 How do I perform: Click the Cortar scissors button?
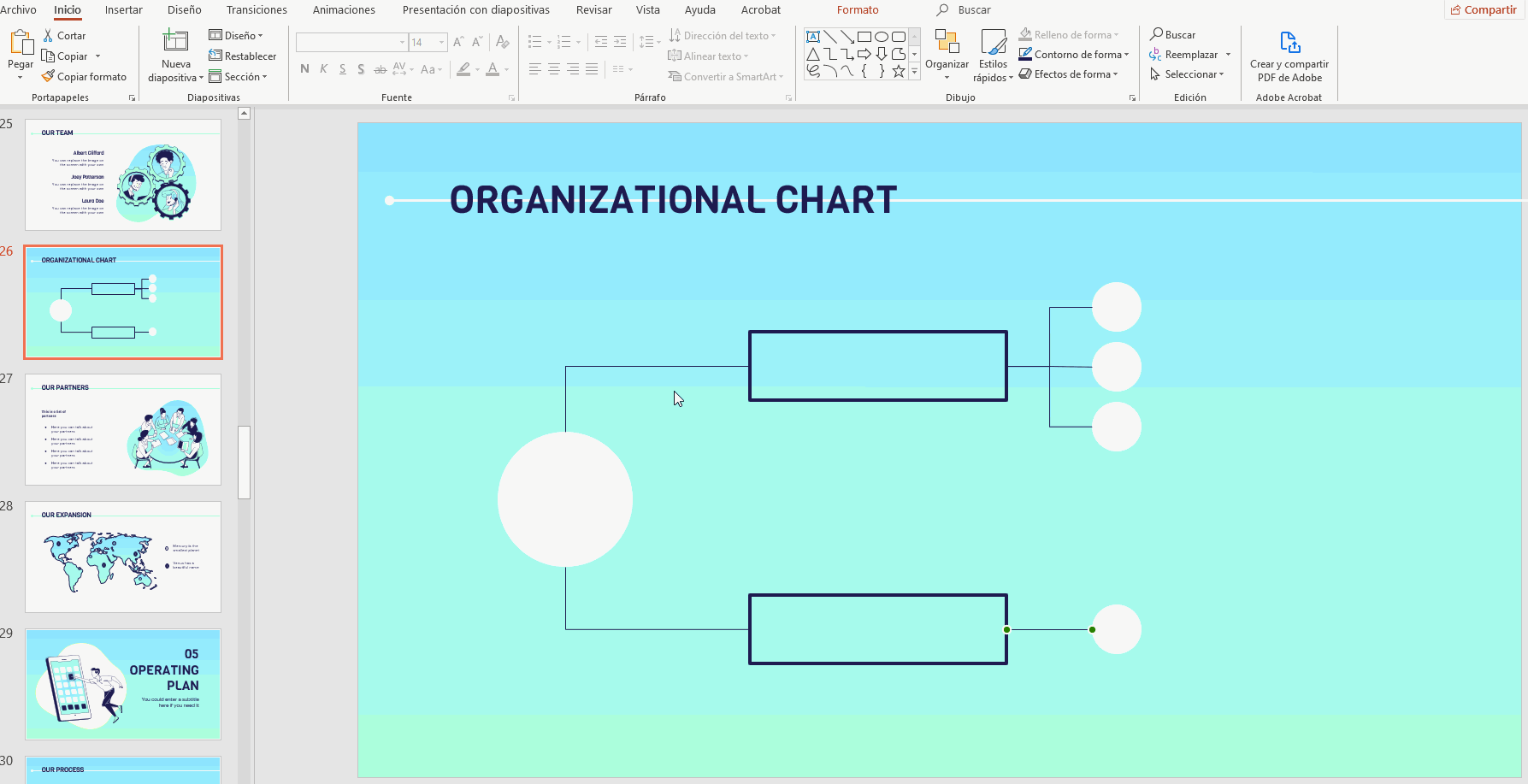pos(64,36)
